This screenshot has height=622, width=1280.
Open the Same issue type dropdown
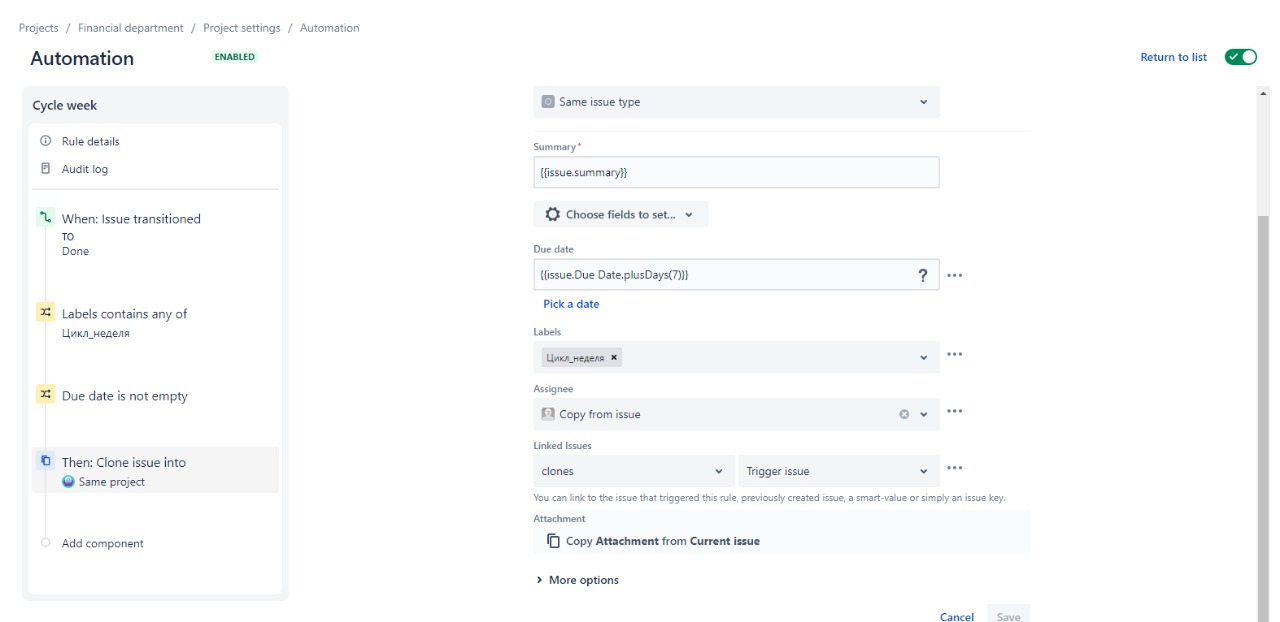[x=736, y=102]
